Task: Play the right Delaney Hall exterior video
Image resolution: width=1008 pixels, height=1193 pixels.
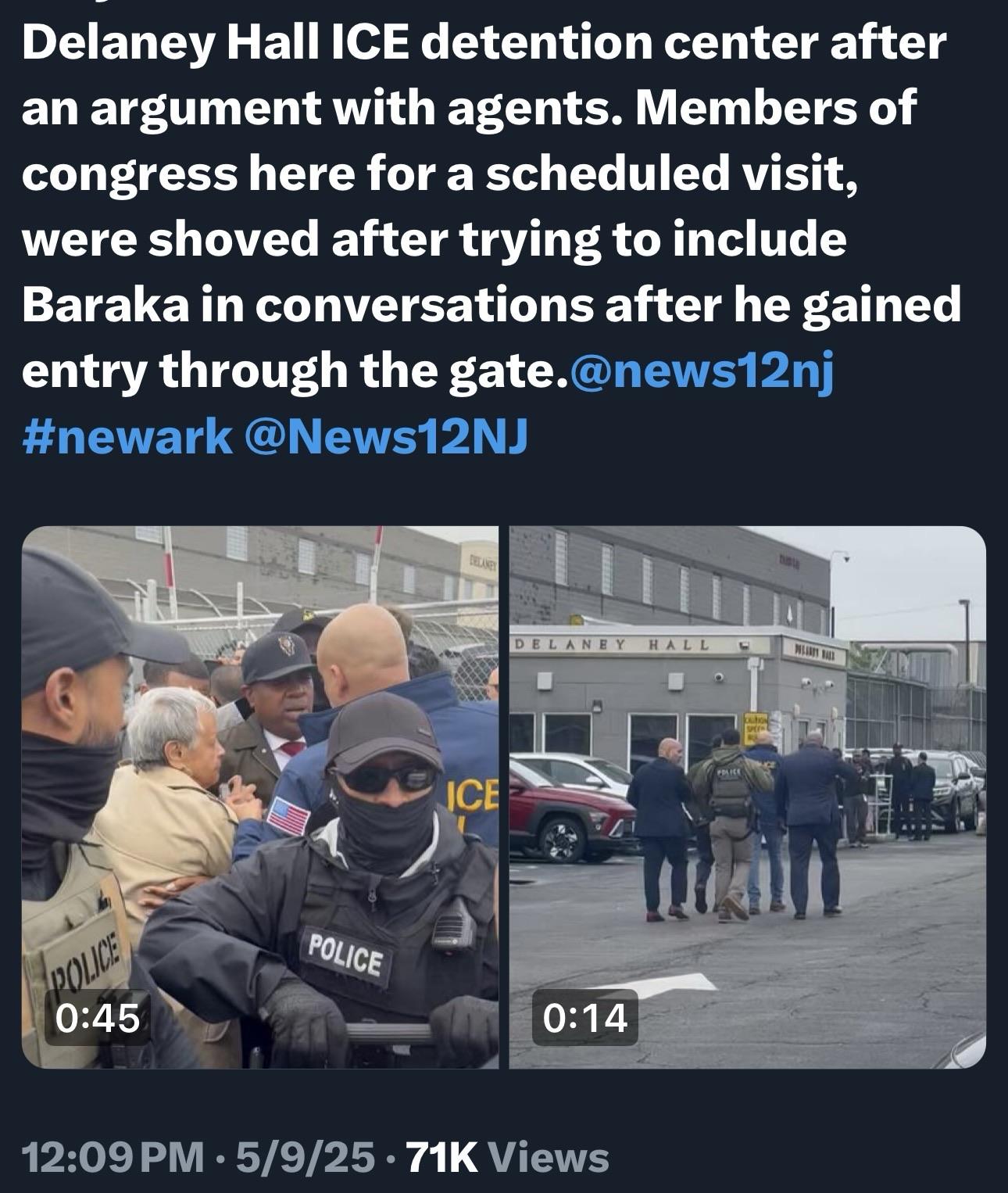Action: pyautogui.click(x=748, y=797)
